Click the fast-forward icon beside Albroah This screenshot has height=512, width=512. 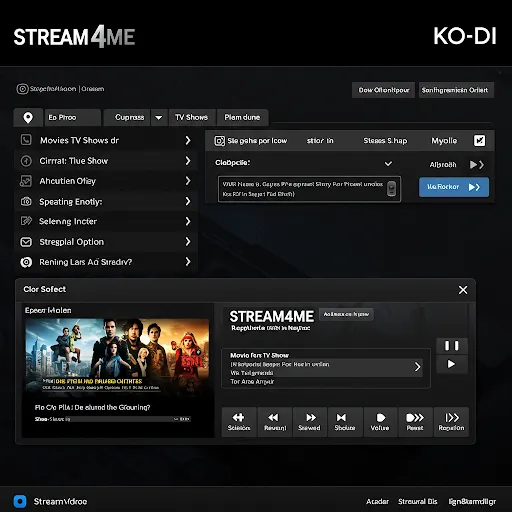(477, 165)
